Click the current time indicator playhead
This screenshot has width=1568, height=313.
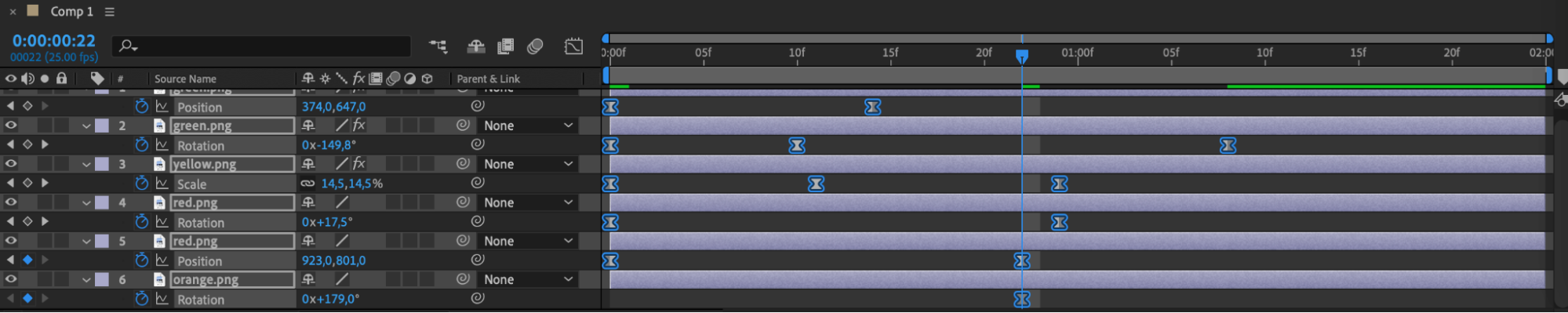pos(1021,56)
